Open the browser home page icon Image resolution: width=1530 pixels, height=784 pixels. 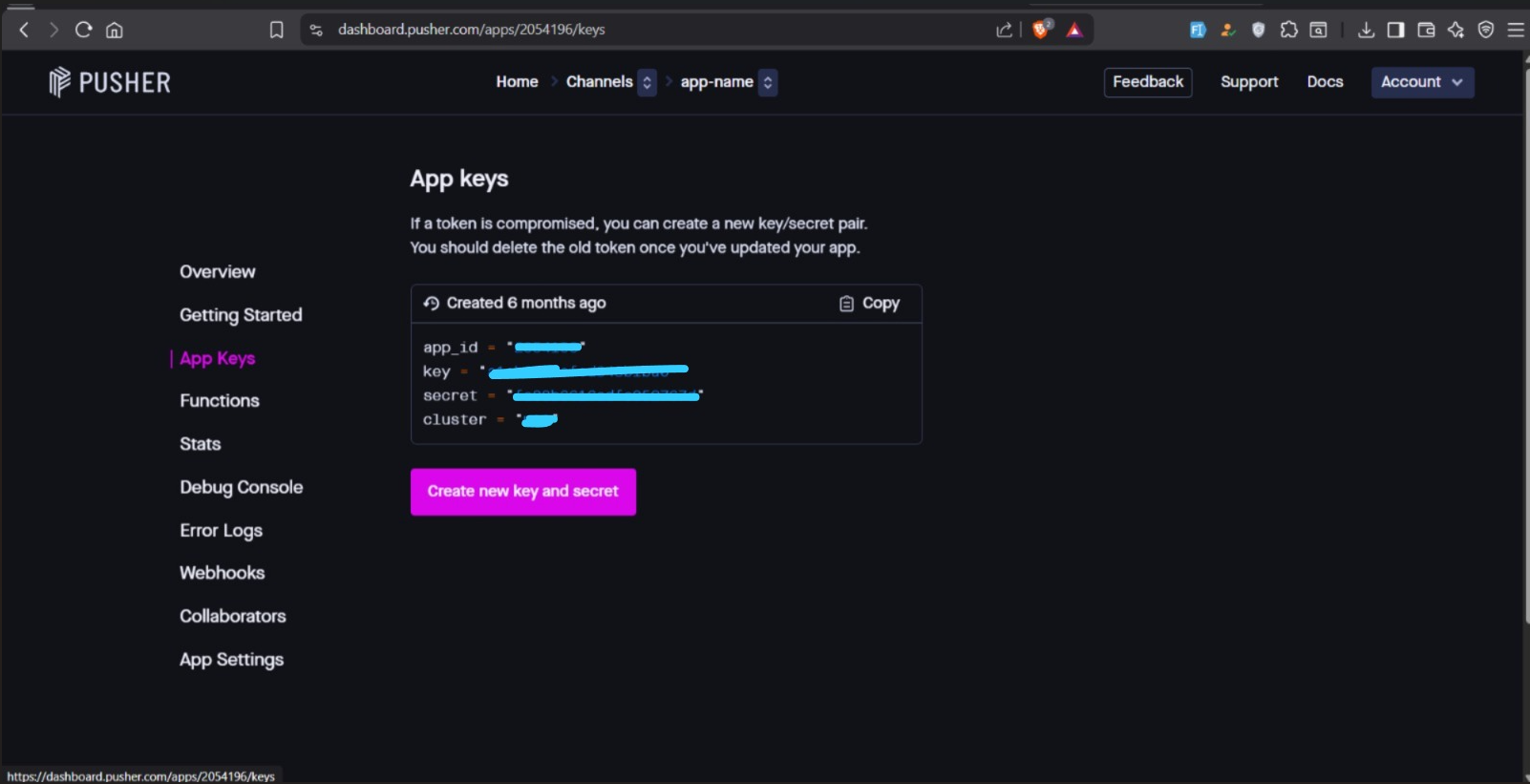coord(115,30)
